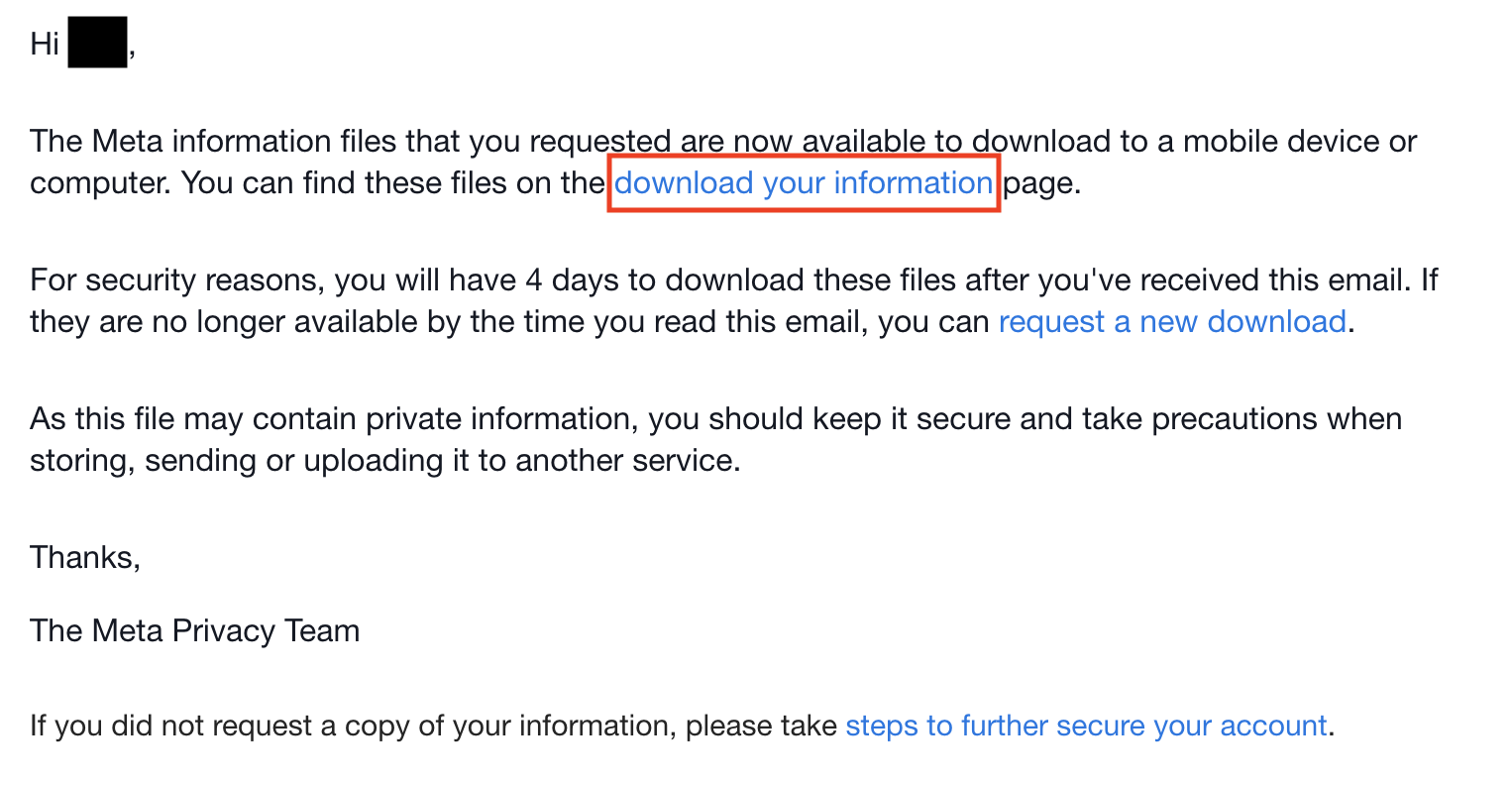Screen dimensions: 1512x785
Task: Click the word "page." after the highlighted link
Action: coord(1041,183)
